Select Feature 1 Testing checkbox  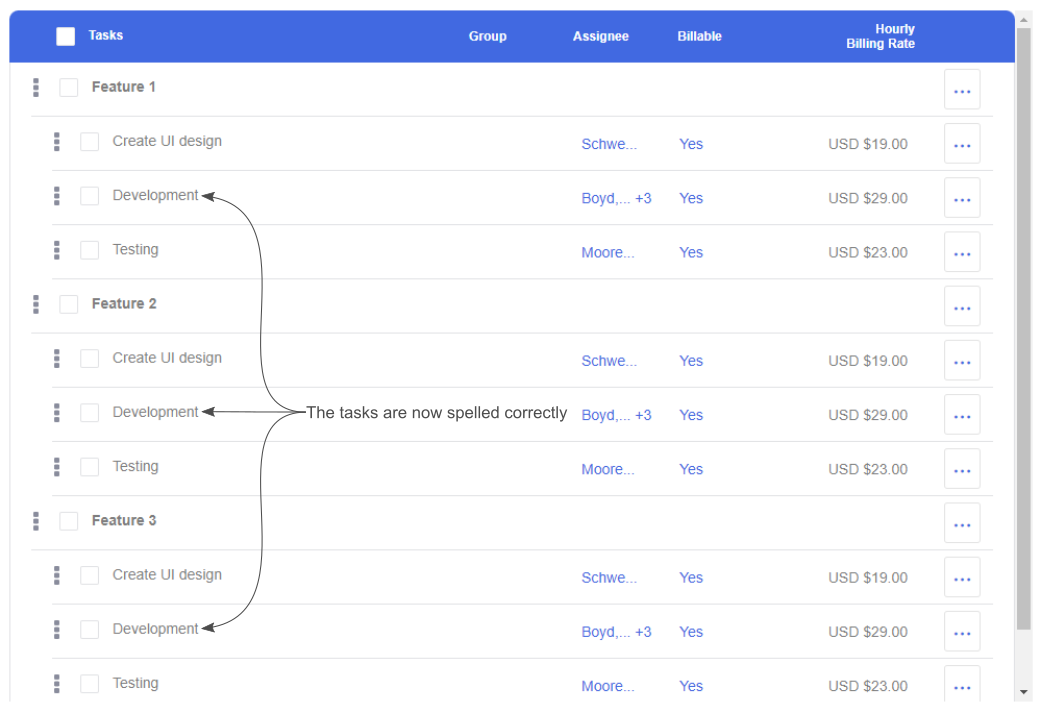90,250
